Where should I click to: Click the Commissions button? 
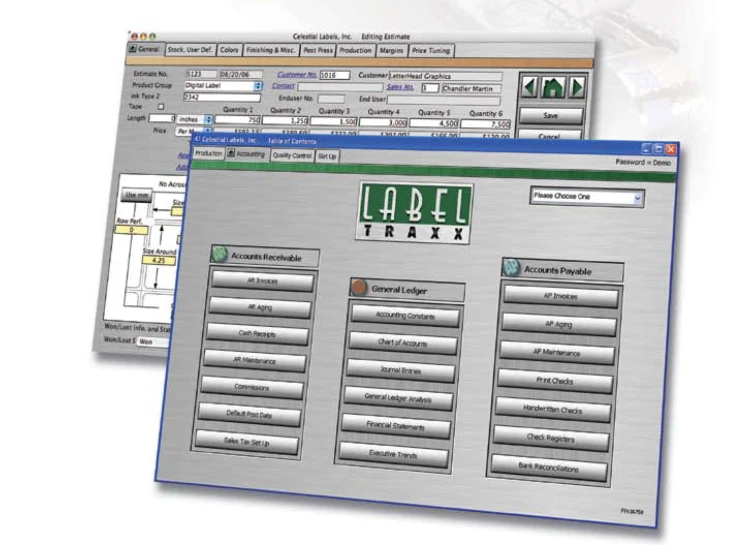[252, 388]
